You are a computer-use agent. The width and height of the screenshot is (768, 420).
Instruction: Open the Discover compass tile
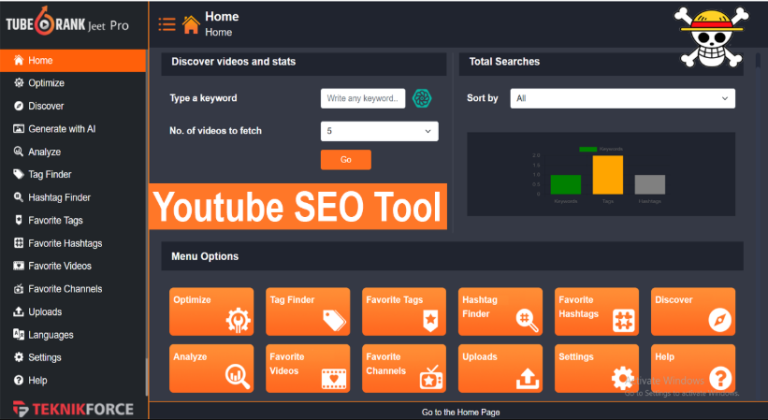click(693, 312)
